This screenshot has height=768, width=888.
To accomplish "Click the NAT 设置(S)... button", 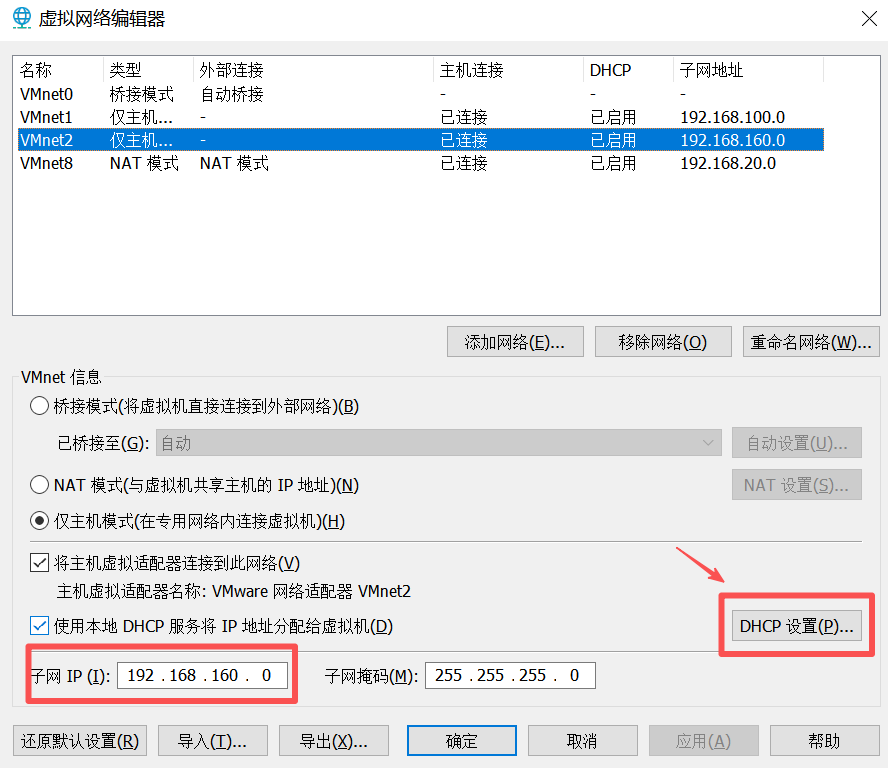I will pos(796,485).
